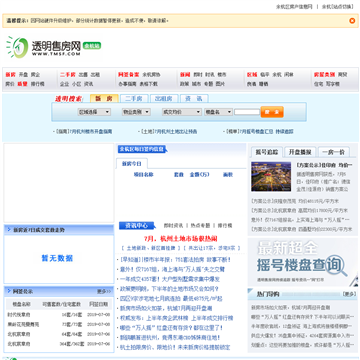Select the 新房 search tab
This screenshot has width=360, height=360.
click(x=104, y=98)
